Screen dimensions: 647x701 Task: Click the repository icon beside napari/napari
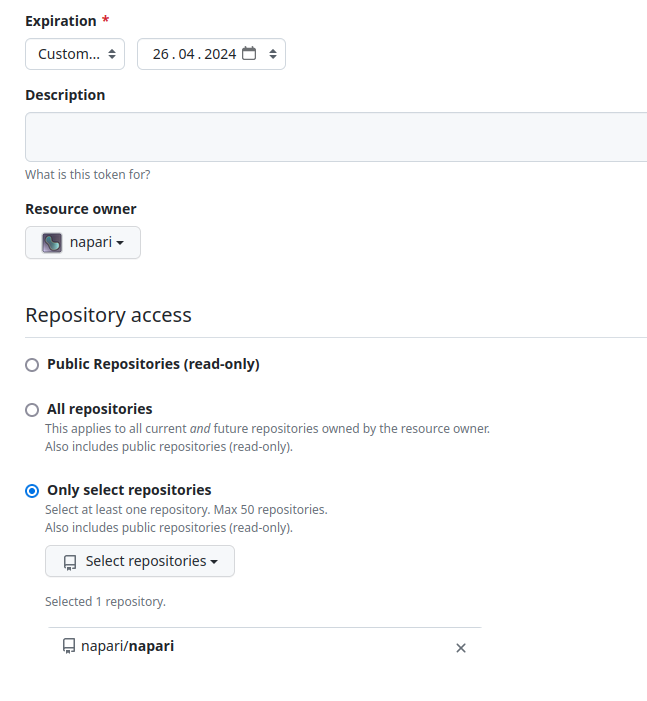click(x=69, y=647)
